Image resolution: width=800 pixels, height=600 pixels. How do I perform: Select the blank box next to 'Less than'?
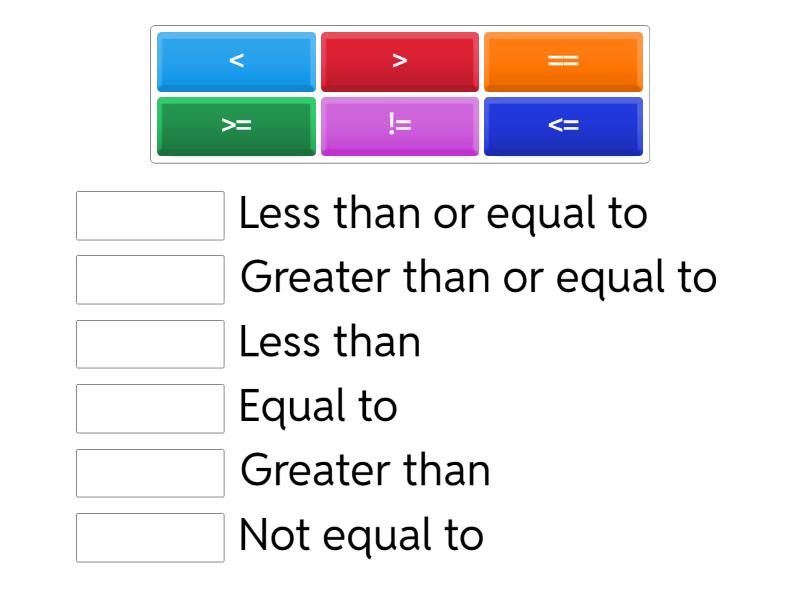150,344
